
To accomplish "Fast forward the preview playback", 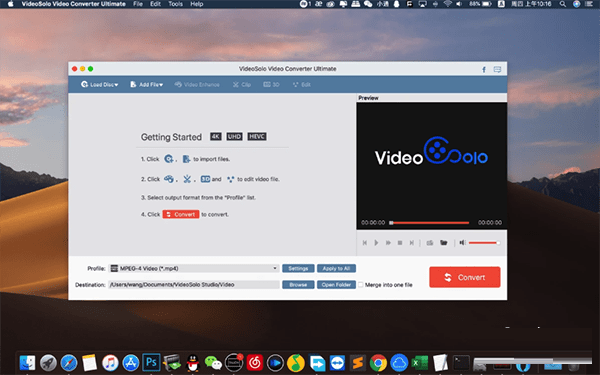I will pos(388,243).
